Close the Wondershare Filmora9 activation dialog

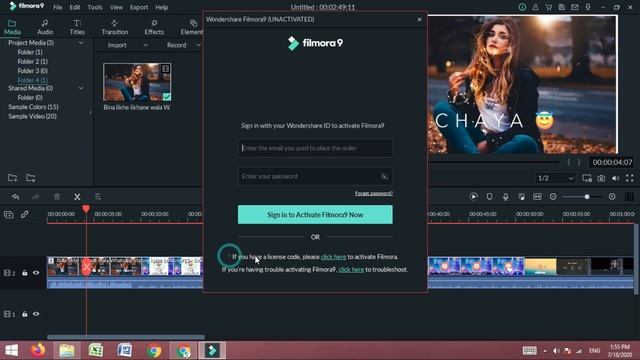click(x=419, y=19)
